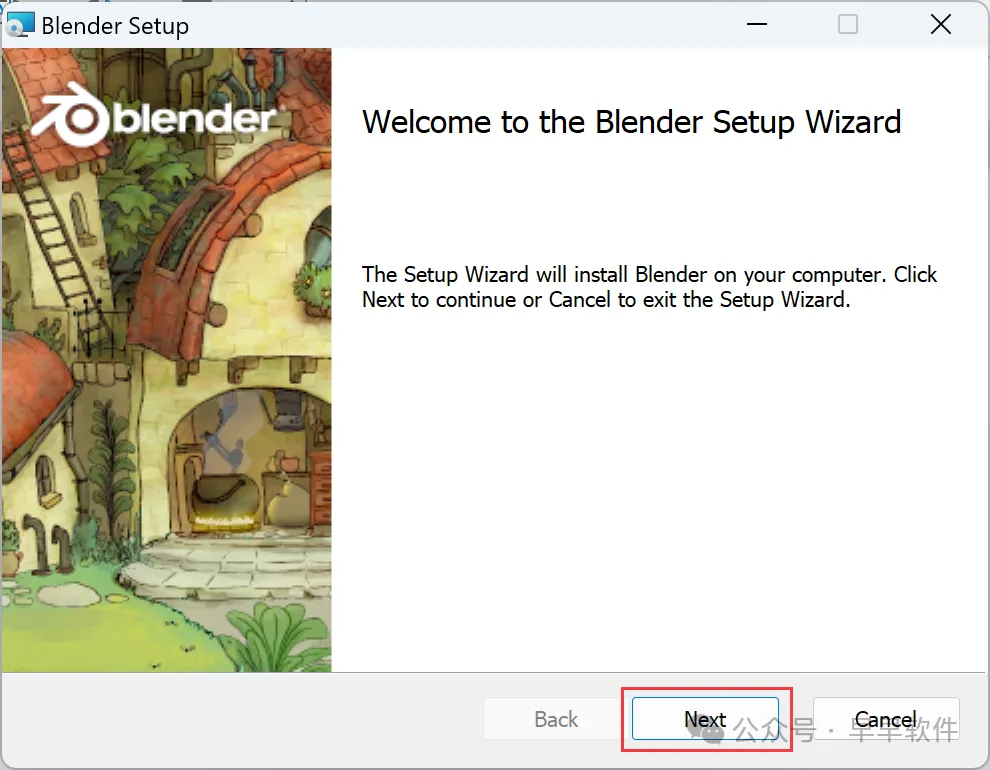This screenshot has height=770, width=990.
Task: Cancel the Blender Setup Wizard
Action: [886, 718]
